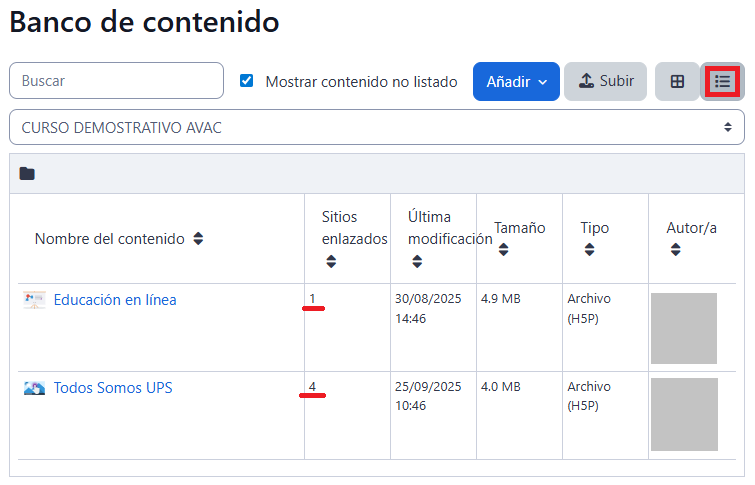Open the Añadir dropdown menu
The image size is (755, 485).
[516, 82]
